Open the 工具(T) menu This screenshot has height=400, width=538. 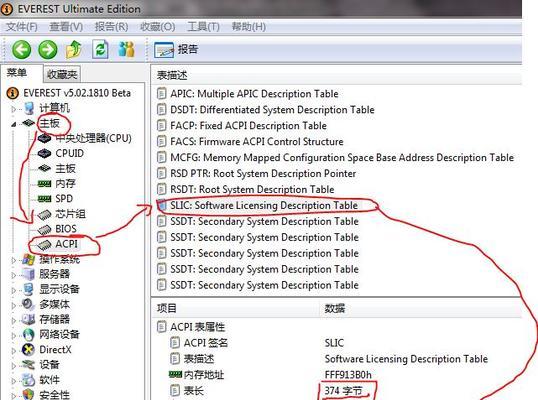(x=203, y=26)
